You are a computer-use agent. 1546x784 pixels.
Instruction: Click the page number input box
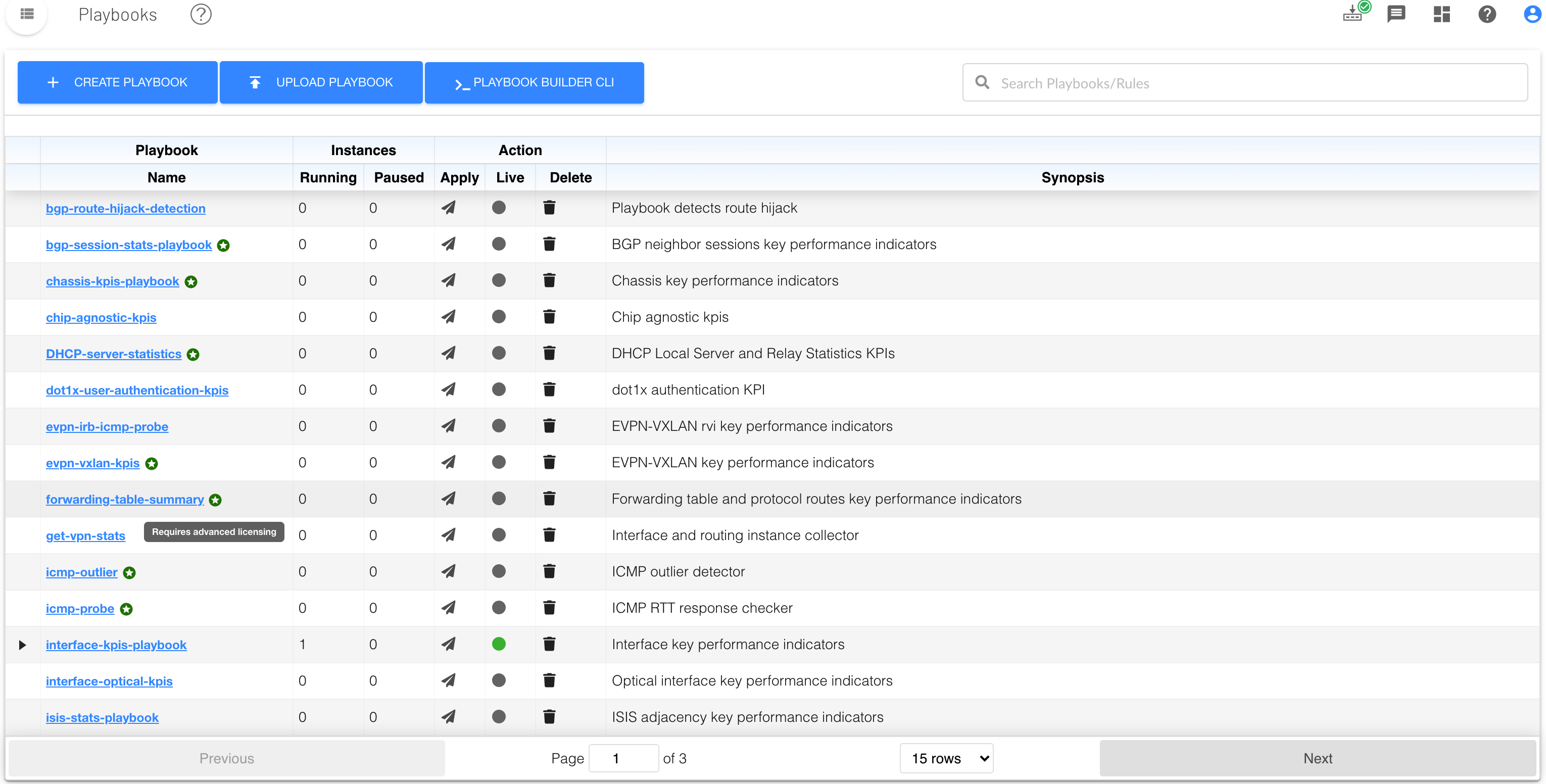coord(623,758)
